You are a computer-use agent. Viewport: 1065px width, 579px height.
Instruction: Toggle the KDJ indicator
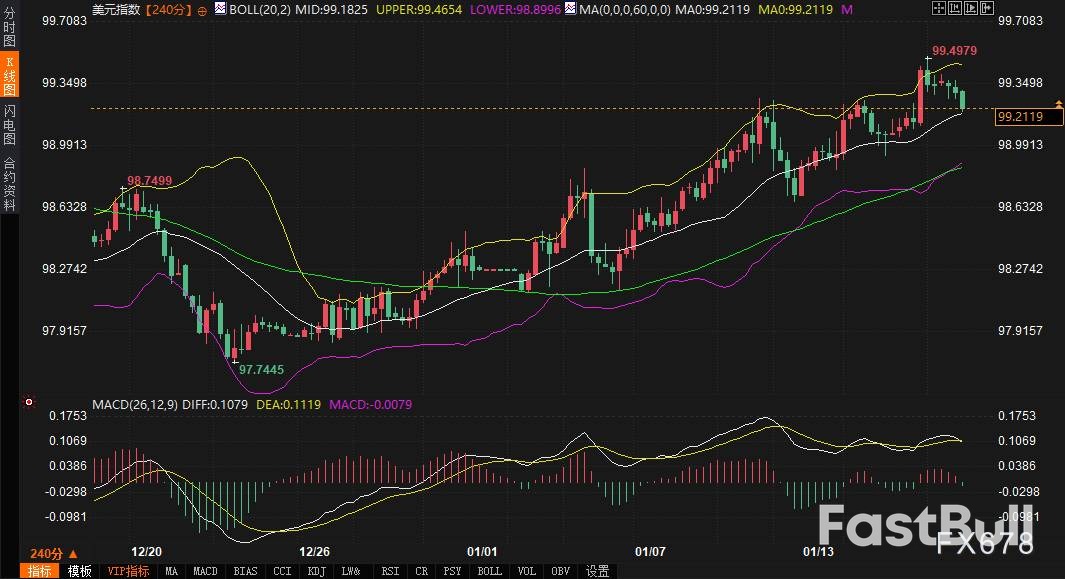pos(316,571)
